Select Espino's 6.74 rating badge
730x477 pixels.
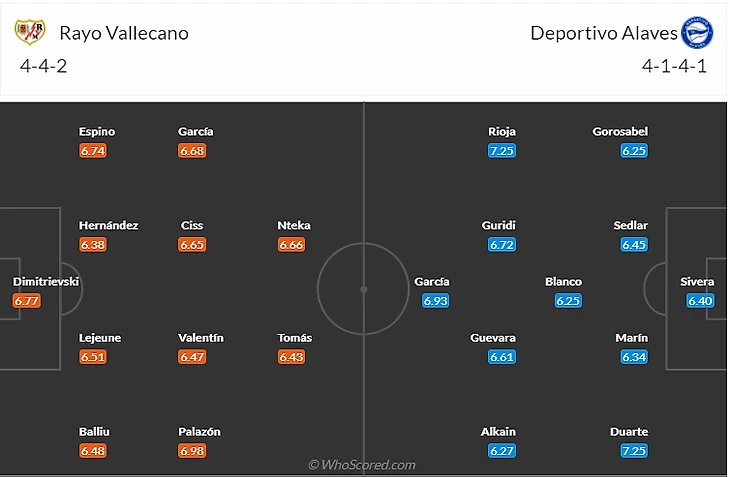tap(93, 150)
